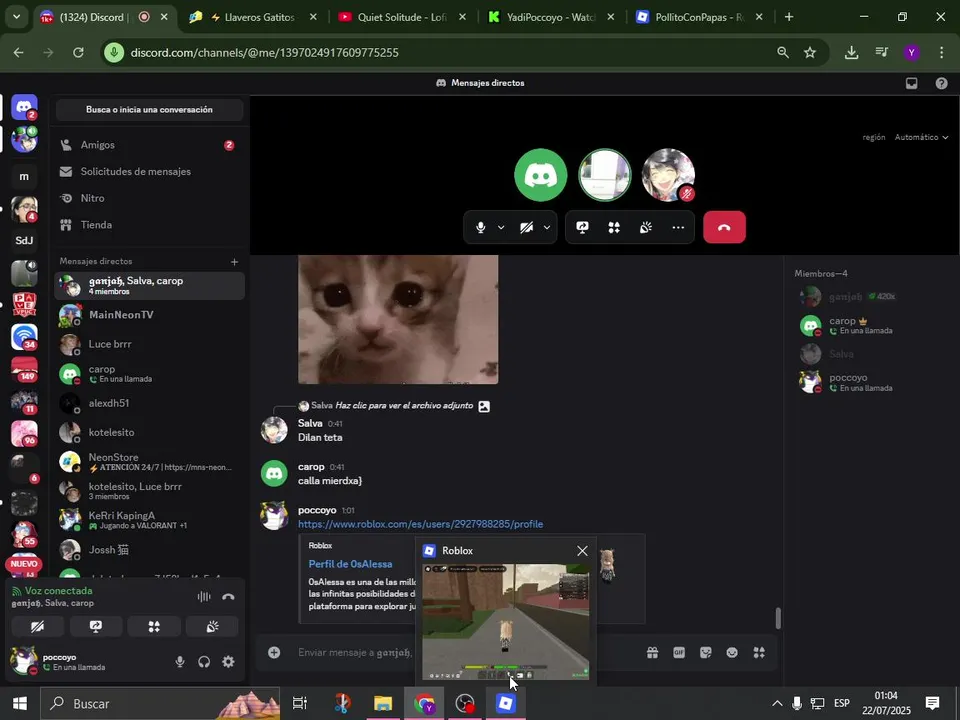This screenshot has height=720, width=960.
Task: Hang up with the red disconnect button
Action: [724, 227]
